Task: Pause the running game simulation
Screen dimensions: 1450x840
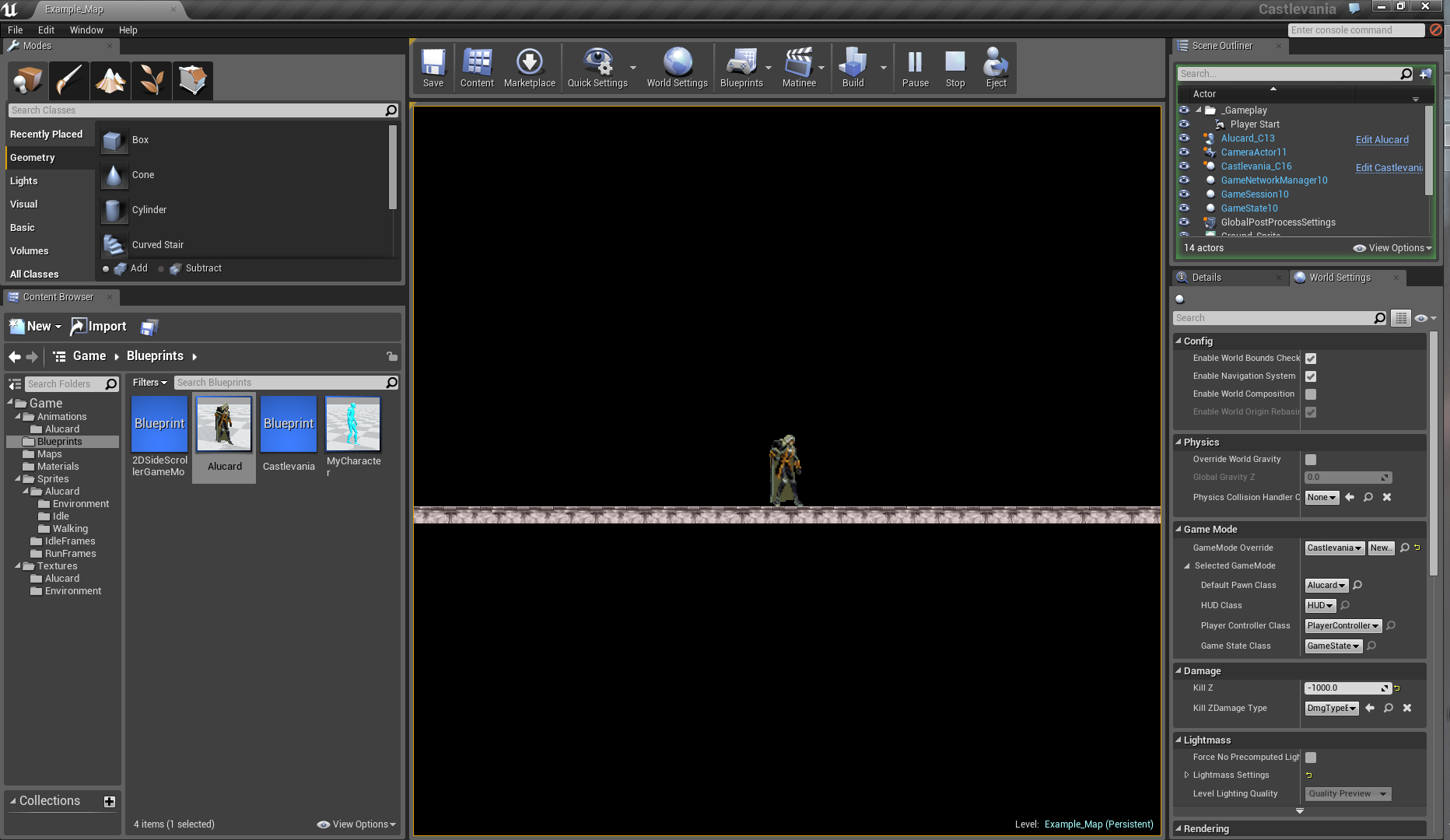Action: 915,68
